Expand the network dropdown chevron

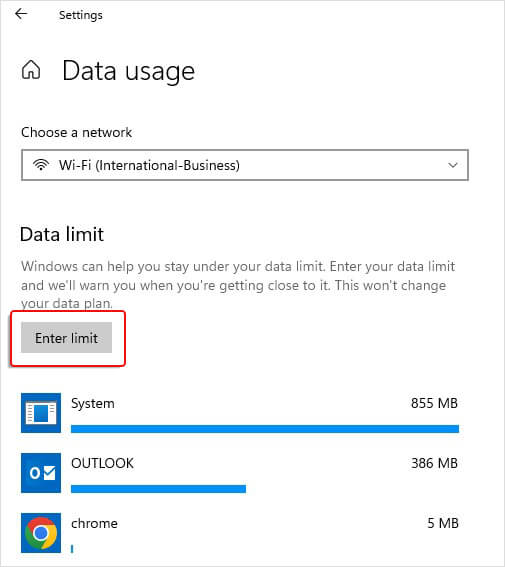453,165
